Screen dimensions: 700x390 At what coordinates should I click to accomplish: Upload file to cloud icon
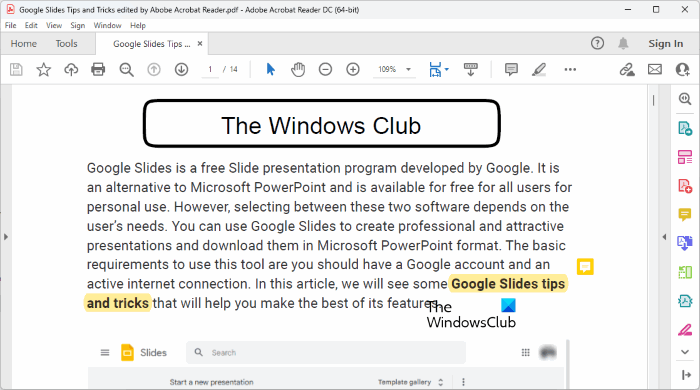(x=71, y=69)
